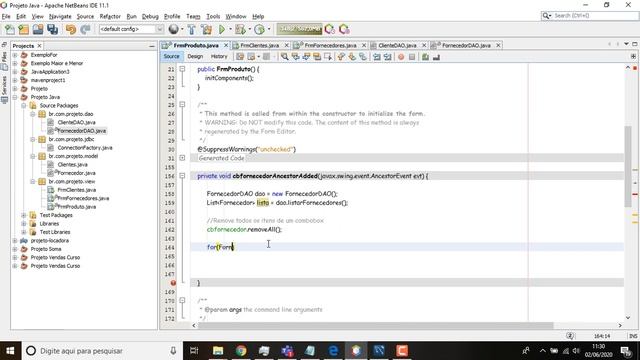640x360 pixels.
Task: Click Find Previous Occurrence icon in editor toolbar
Action: point(295,57)
